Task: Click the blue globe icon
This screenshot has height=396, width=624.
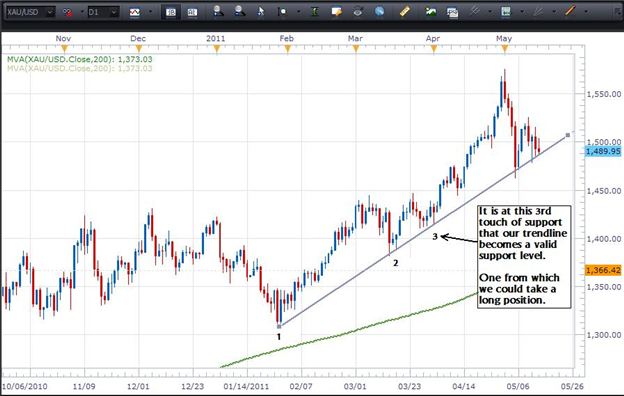Action: pos(379,12)
